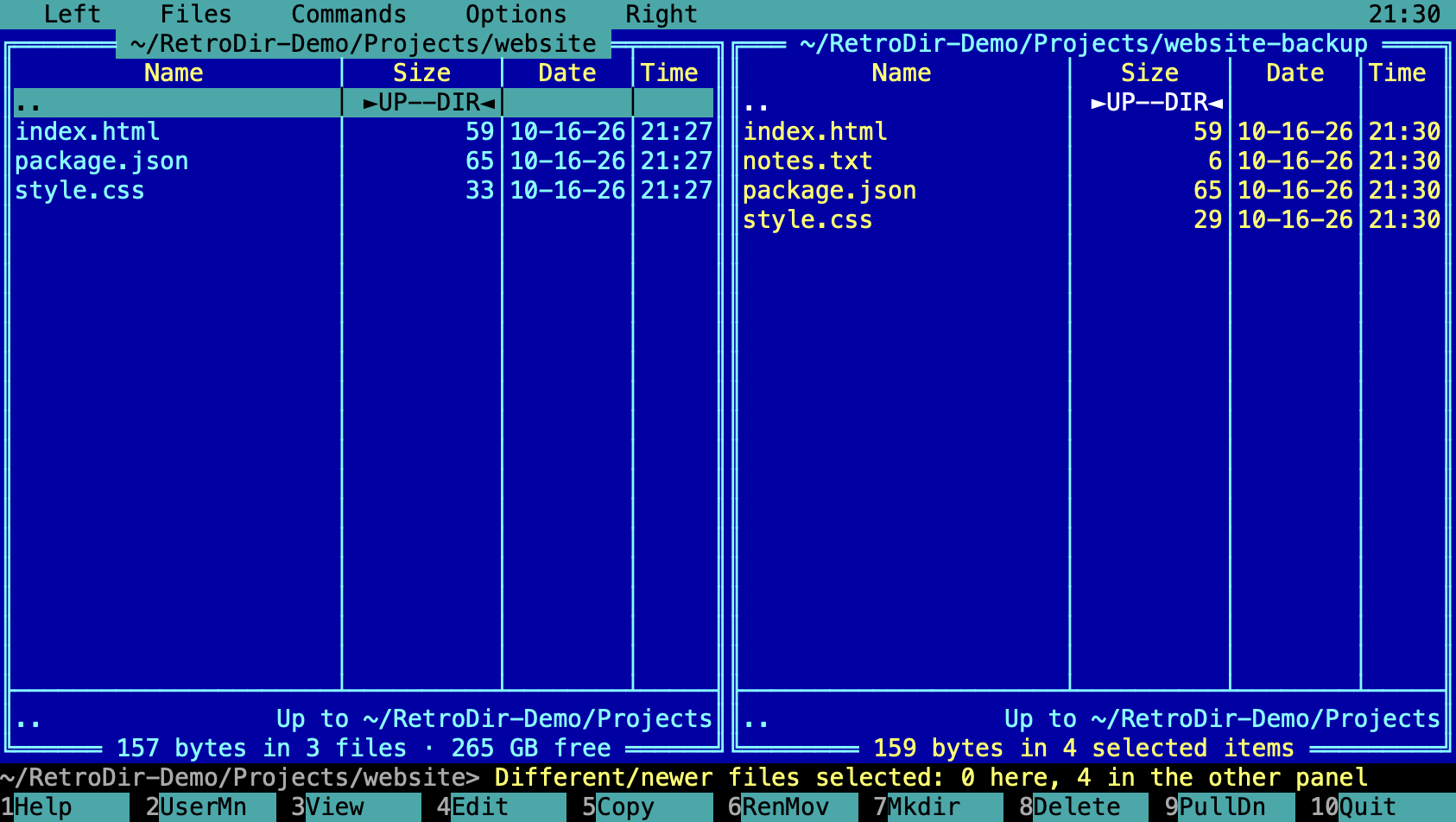Click the 10 Quit function key
1456x822 pixels.
(1383, 807)
